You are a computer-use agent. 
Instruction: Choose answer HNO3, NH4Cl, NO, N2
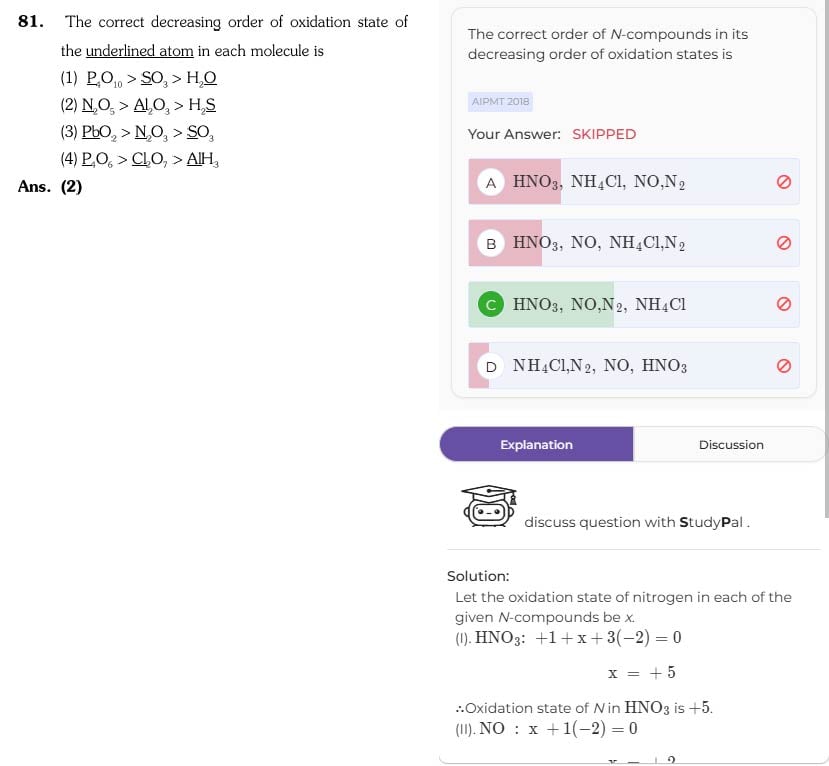point(633,181)
